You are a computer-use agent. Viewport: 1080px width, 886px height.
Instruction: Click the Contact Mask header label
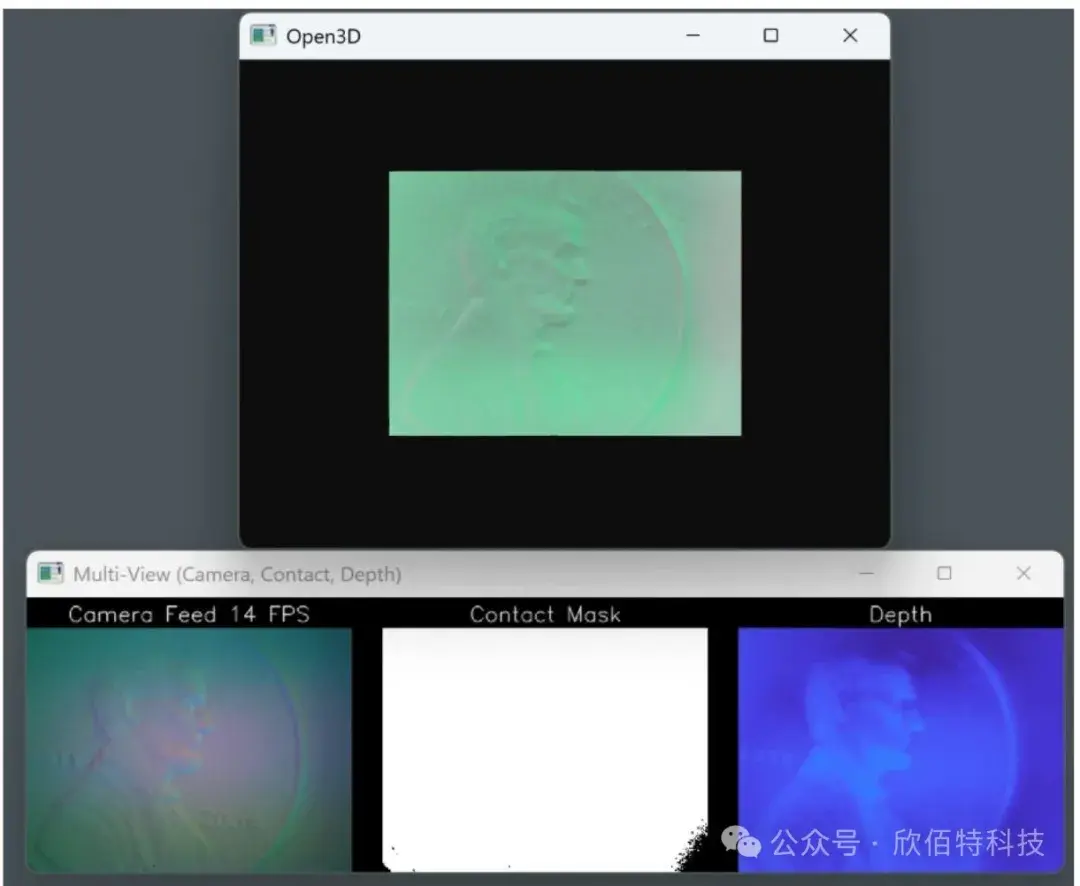(x=546, y=615)
